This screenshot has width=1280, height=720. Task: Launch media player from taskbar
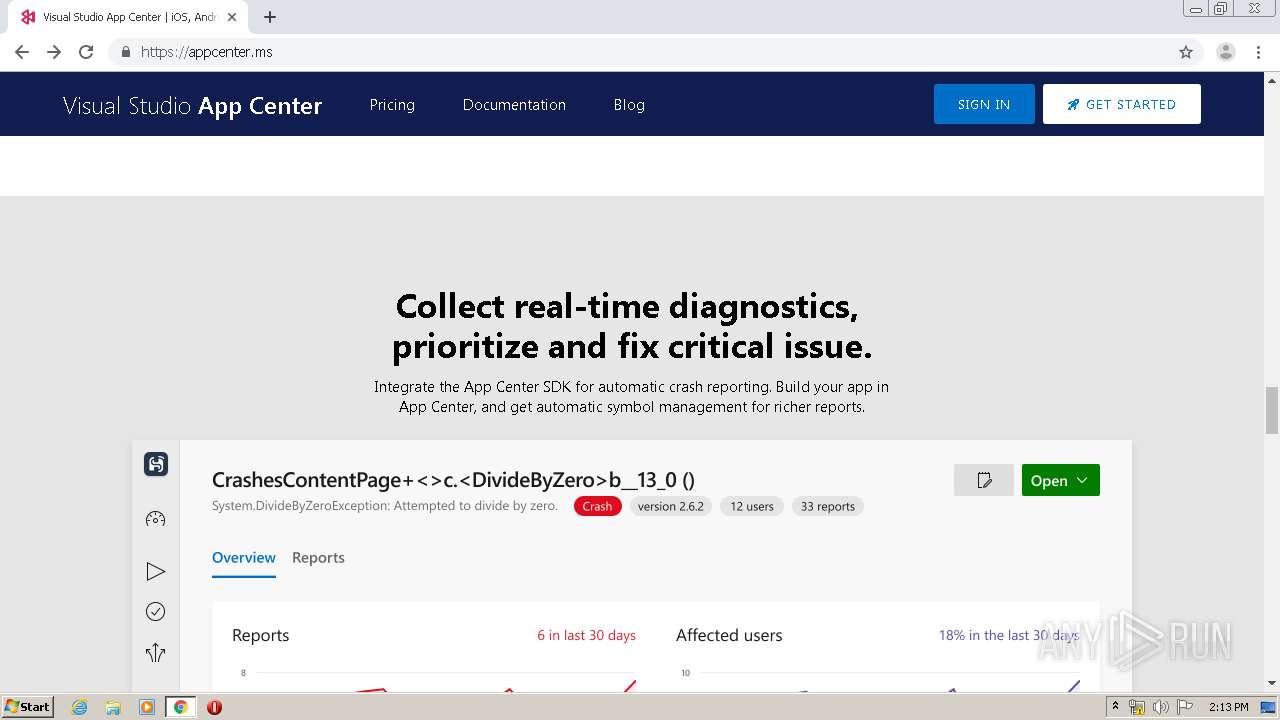147,707
